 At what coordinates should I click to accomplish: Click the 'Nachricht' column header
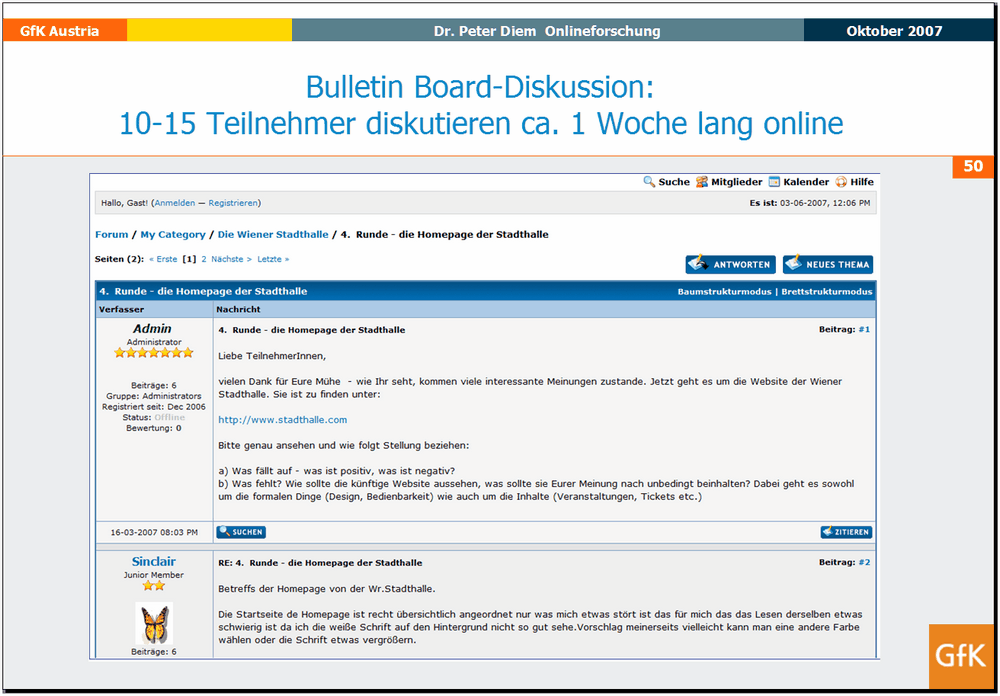239,309
